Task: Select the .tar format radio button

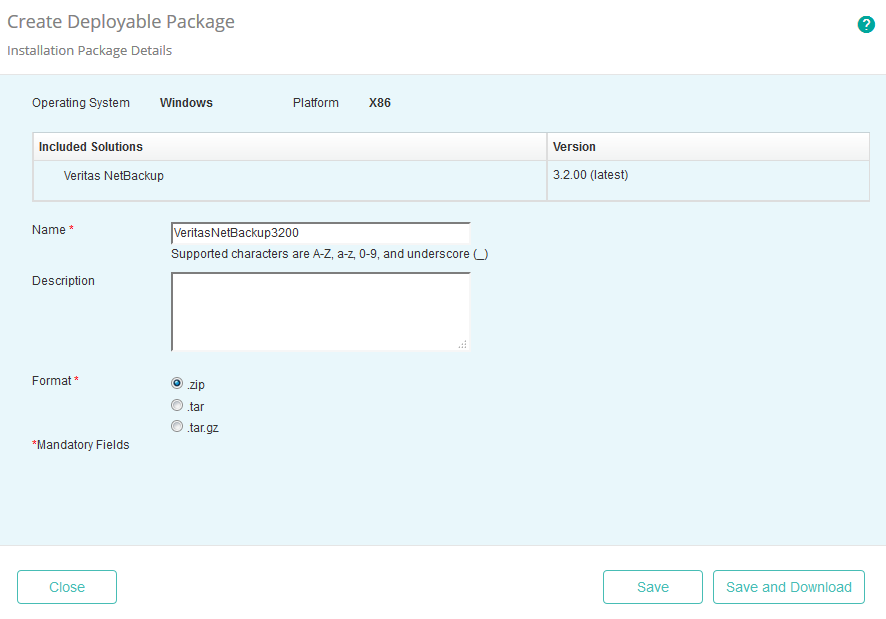Action: click(x=177, y=405)
